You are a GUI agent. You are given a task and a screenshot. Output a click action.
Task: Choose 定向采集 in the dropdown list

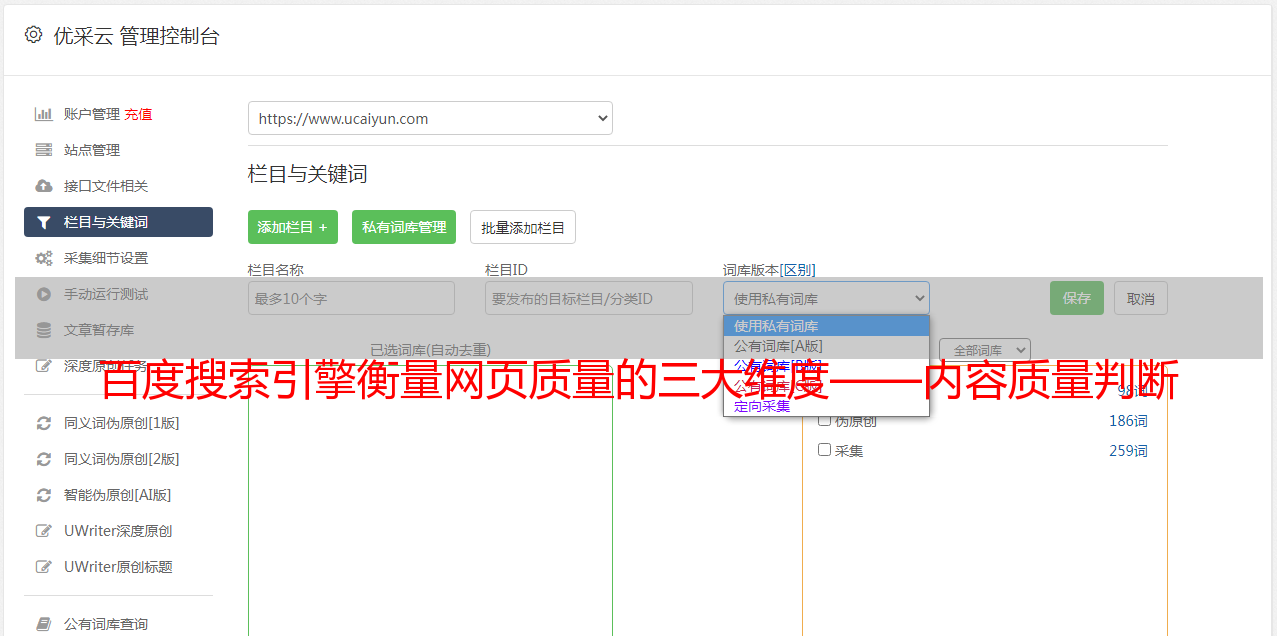tap(826, 406)
